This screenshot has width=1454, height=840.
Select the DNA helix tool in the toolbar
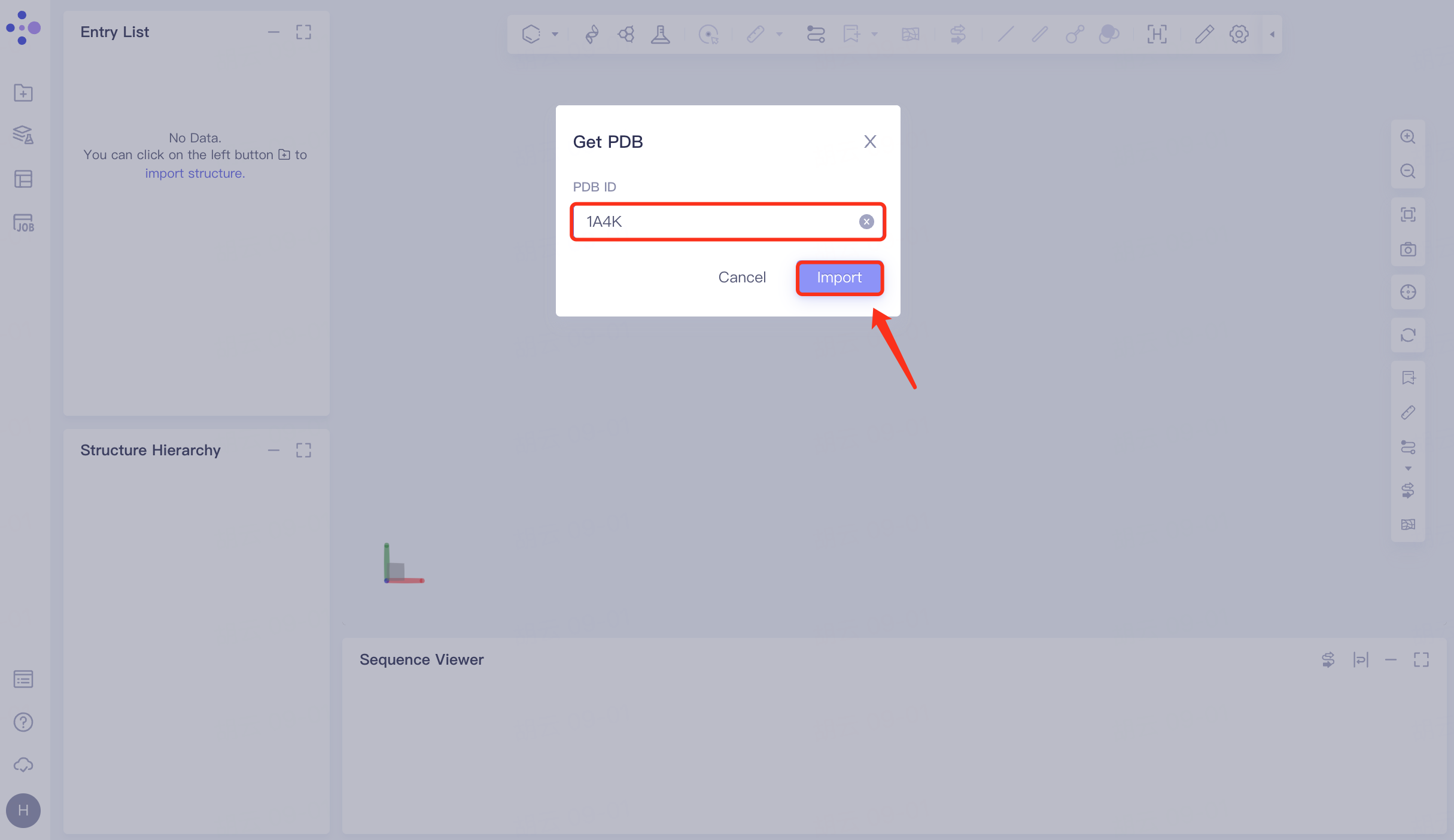click(591, 34)
